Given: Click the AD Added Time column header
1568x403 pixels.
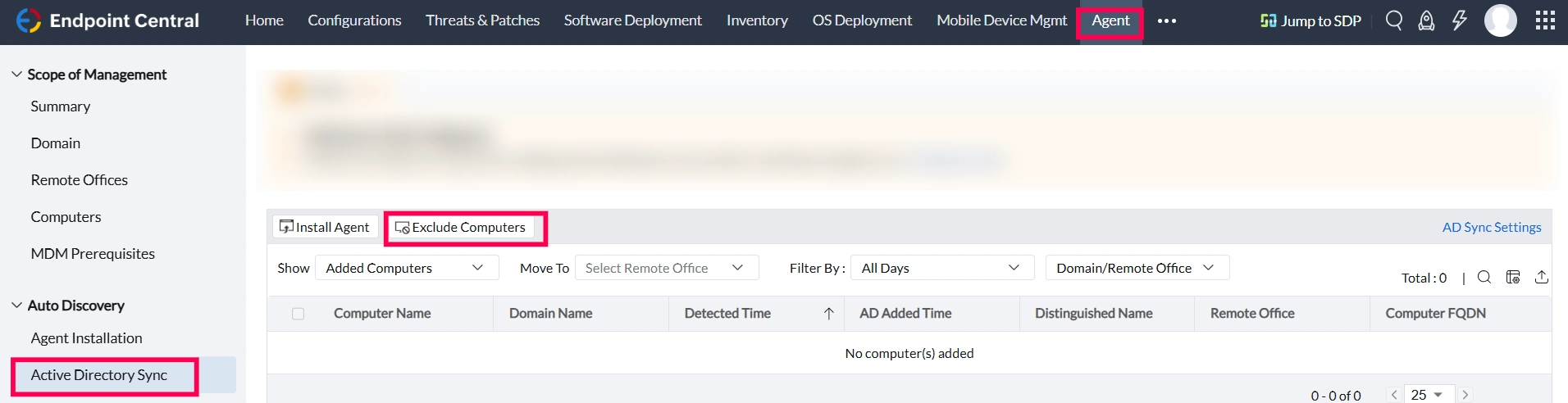Looking at the screenshot, I should click(905, 314).
